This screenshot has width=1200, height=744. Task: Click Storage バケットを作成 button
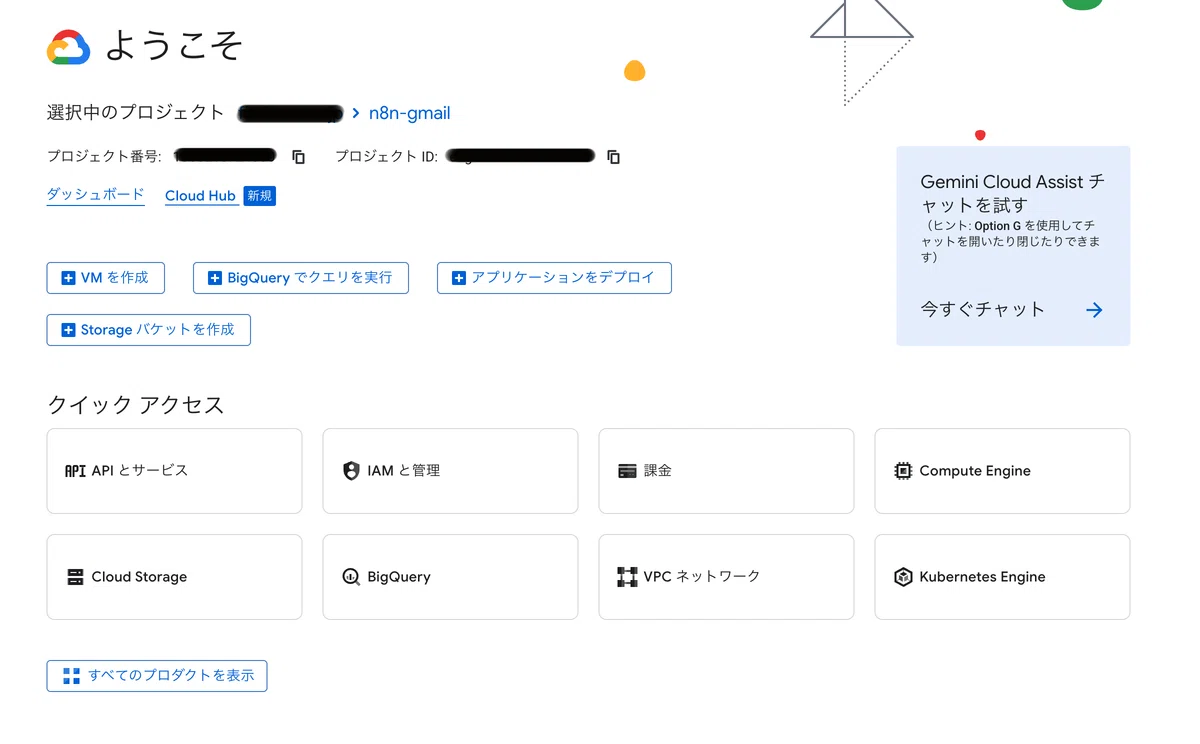148,330
